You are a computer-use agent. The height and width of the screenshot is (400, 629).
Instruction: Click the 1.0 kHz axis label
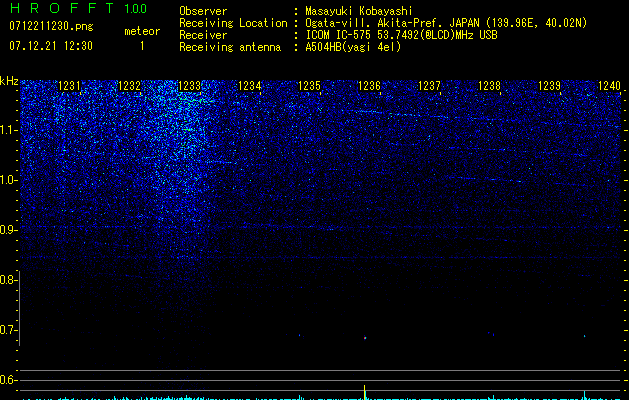point(8,180)
